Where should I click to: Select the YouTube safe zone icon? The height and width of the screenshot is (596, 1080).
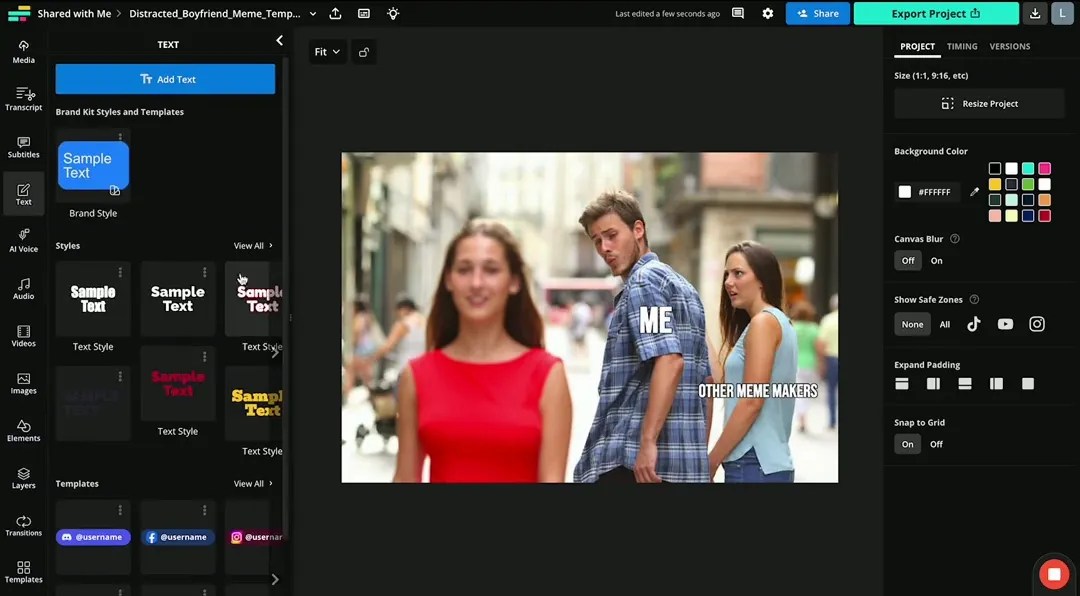point(1005,324)
